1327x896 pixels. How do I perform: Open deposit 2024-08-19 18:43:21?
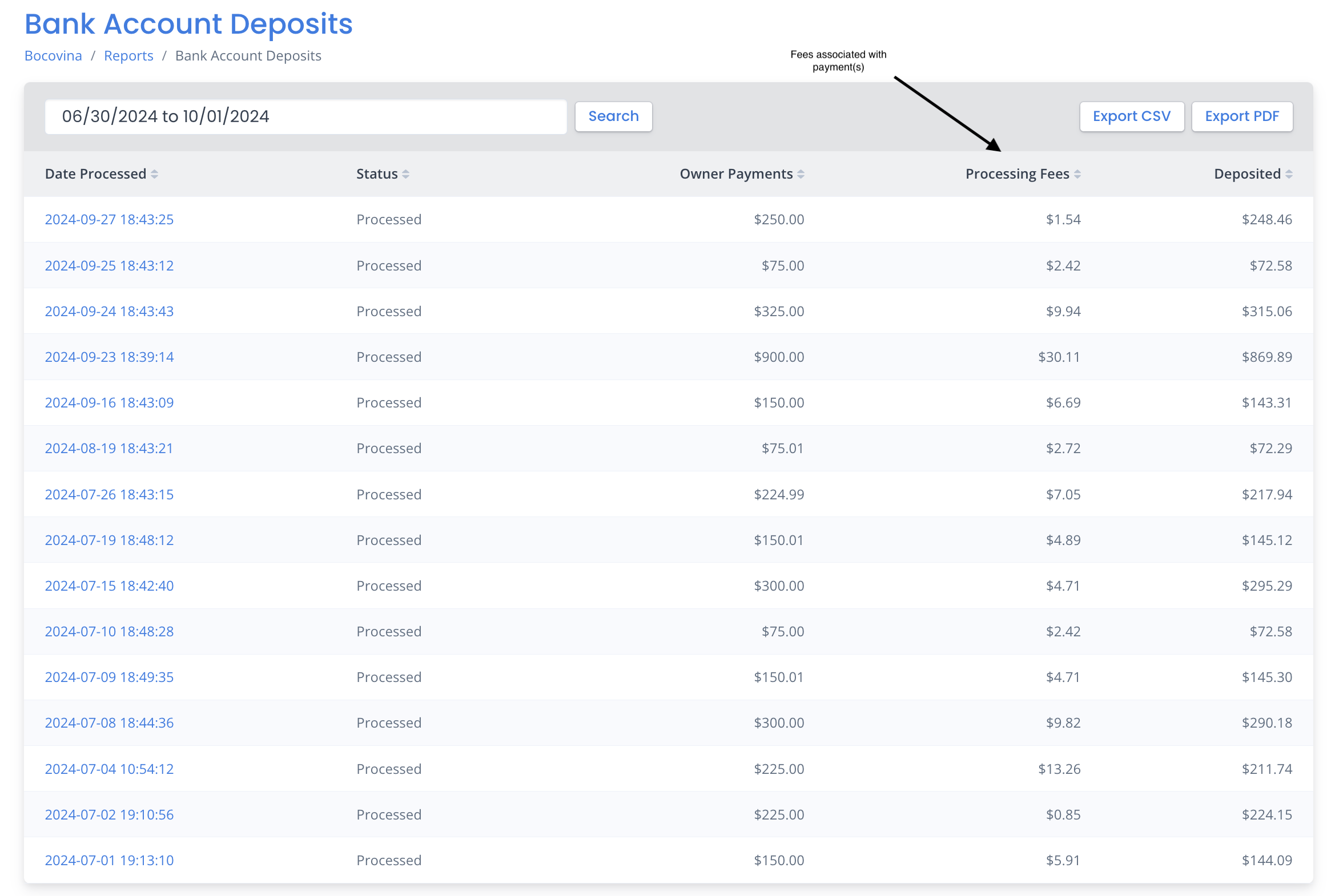coord(109,448)
